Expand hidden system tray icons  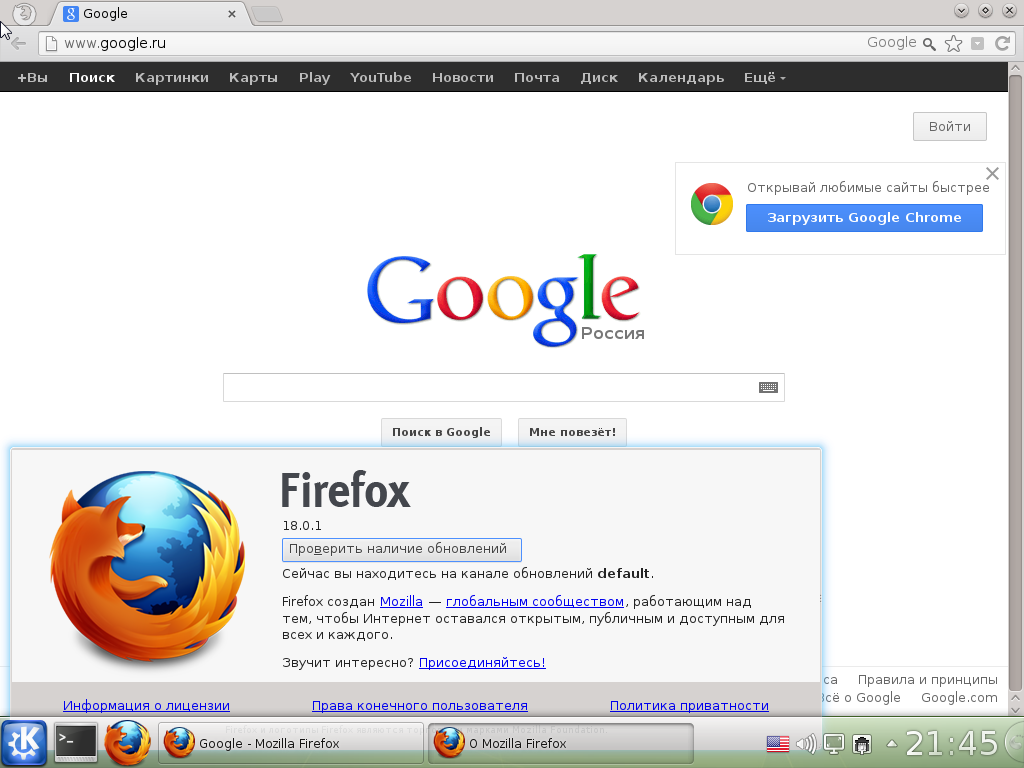(x=891, y=744)
